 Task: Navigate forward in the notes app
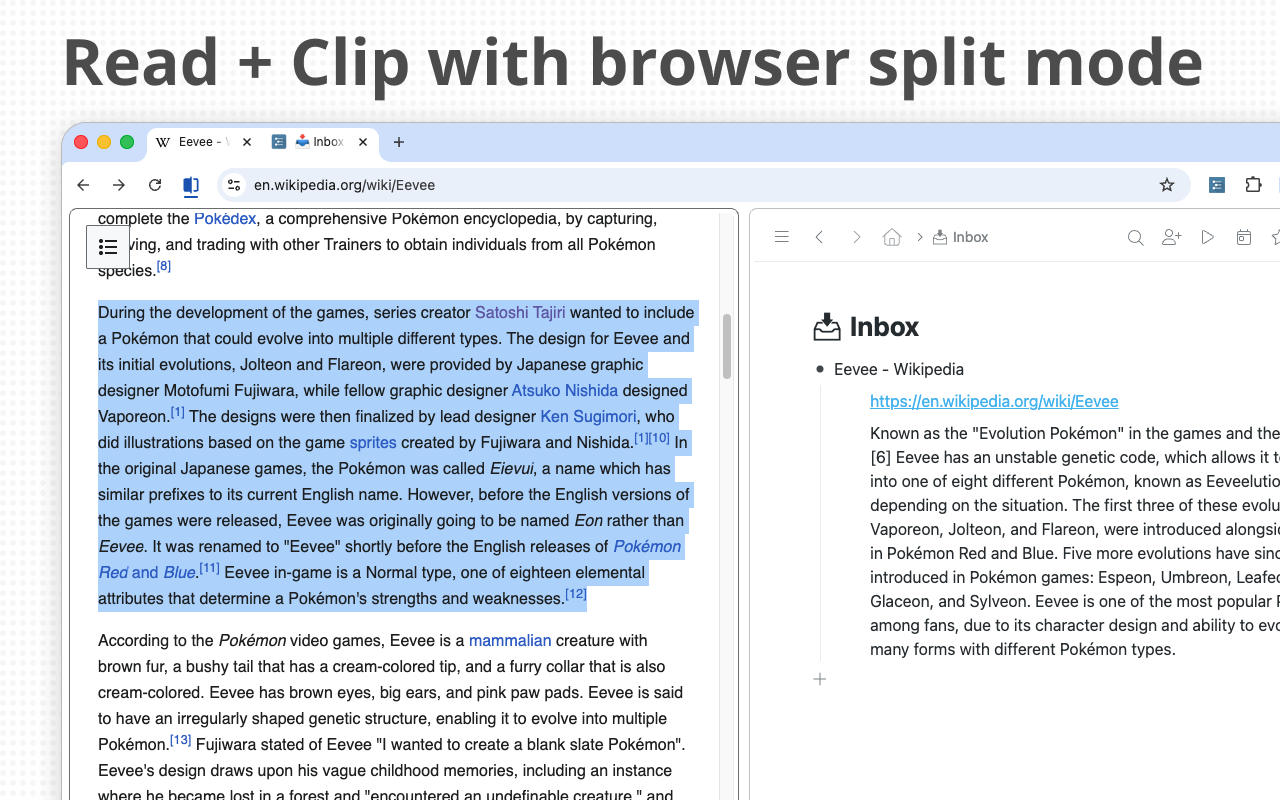pyautogui.click(x=856, y=237)
